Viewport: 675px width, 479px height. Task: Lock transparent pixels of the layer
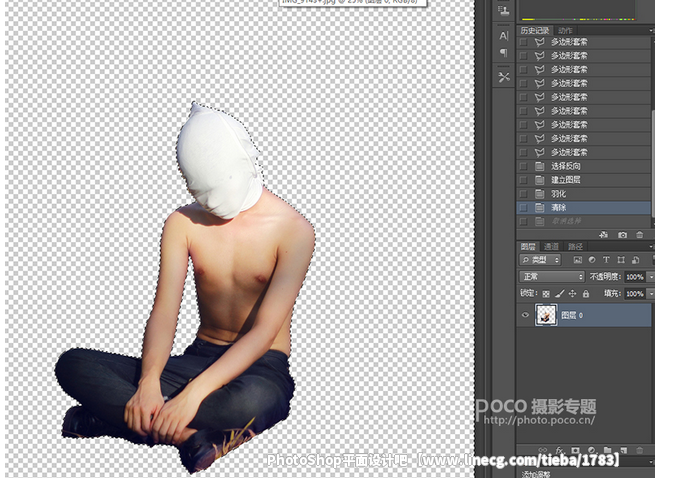click(546, 294)
